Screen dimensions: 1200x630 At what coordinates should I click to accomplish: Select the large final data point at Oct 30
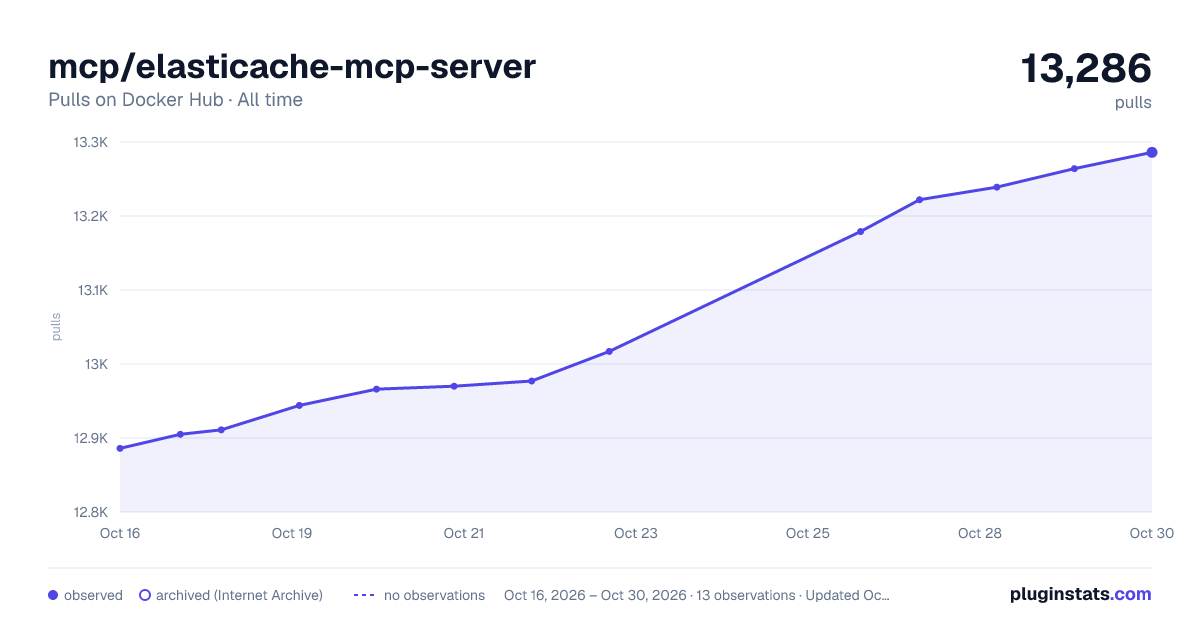click(1152, 152)
